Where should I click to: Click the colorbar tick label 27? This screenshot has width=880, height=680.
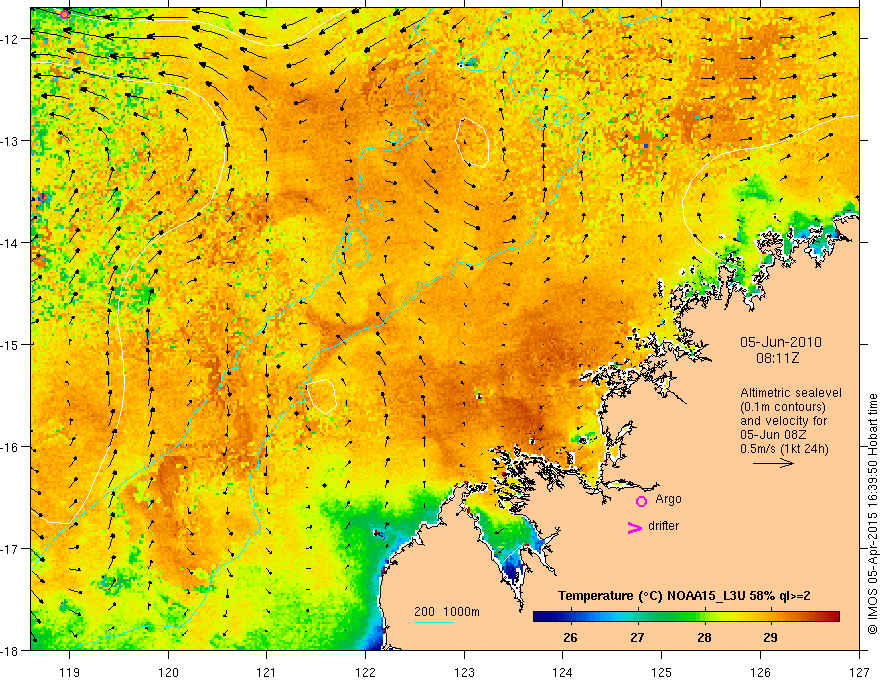(637, 638)
